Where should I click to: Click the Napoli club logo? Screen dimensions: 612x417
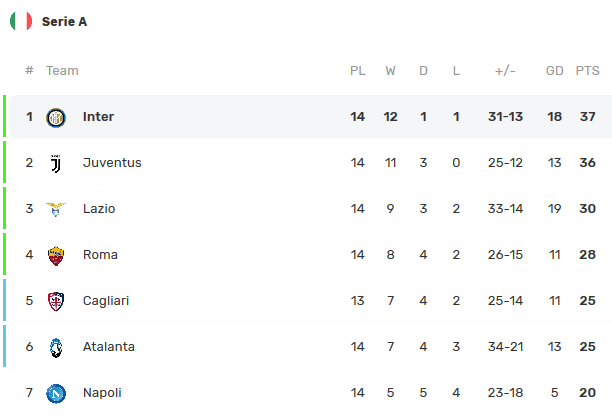[56, 393]
